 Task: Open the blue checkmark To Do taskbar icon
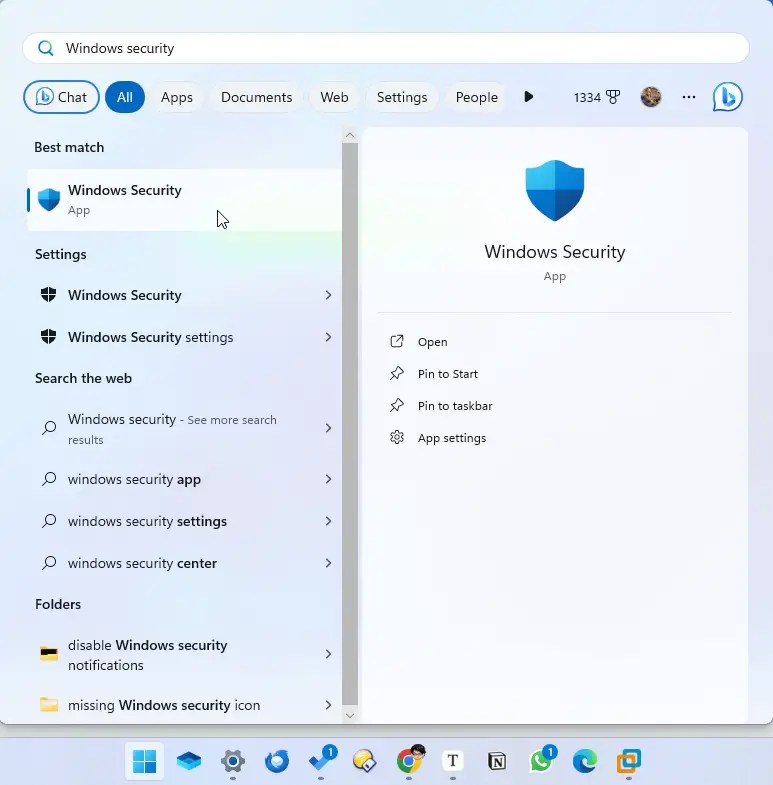pos(321,760)
